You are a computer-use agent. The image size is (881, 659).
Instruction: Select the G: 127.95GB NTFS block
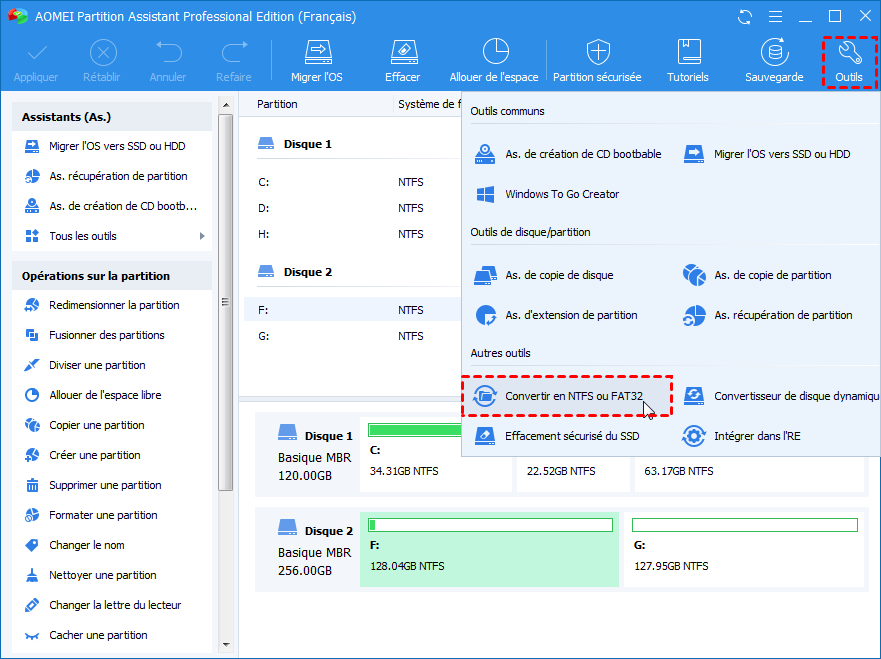tap(744, 549)
